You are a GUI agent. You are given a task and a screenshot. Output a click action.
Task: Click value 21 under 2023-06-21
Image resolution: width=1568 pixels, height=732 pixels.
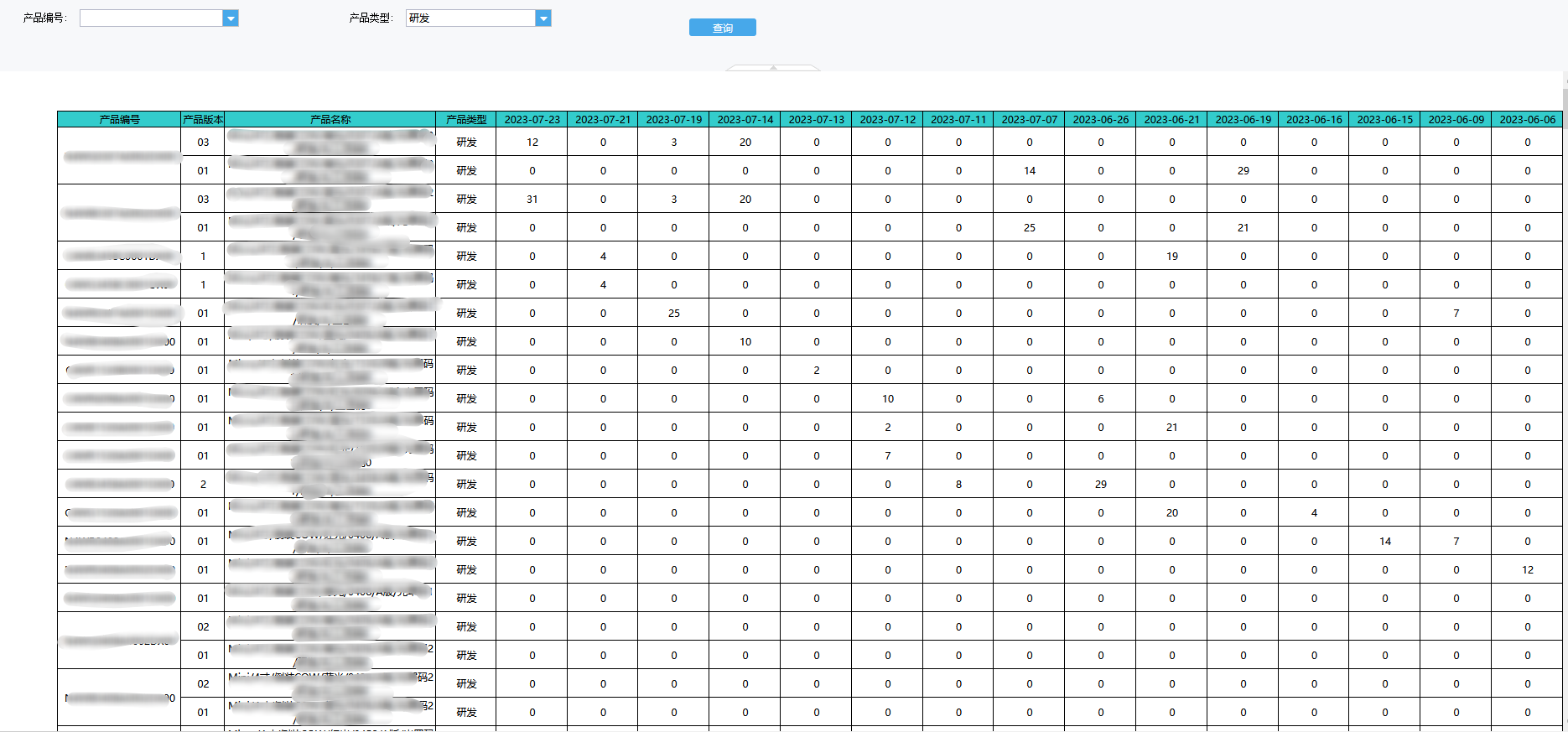[x=1172, y=427]
